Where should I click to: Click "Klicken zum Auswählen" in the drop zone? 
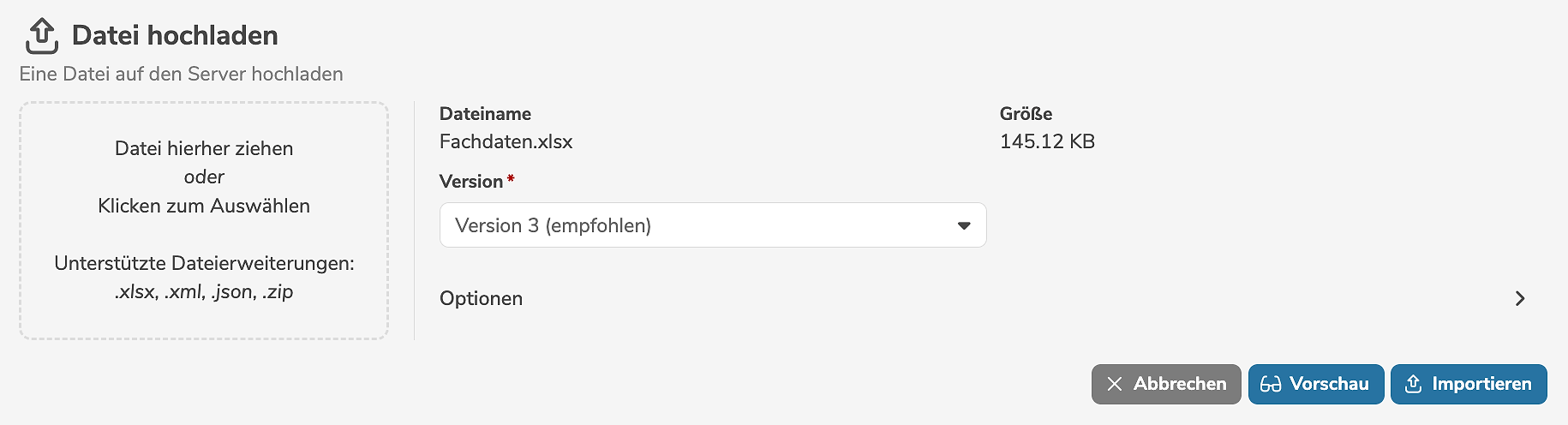point(204,206)
